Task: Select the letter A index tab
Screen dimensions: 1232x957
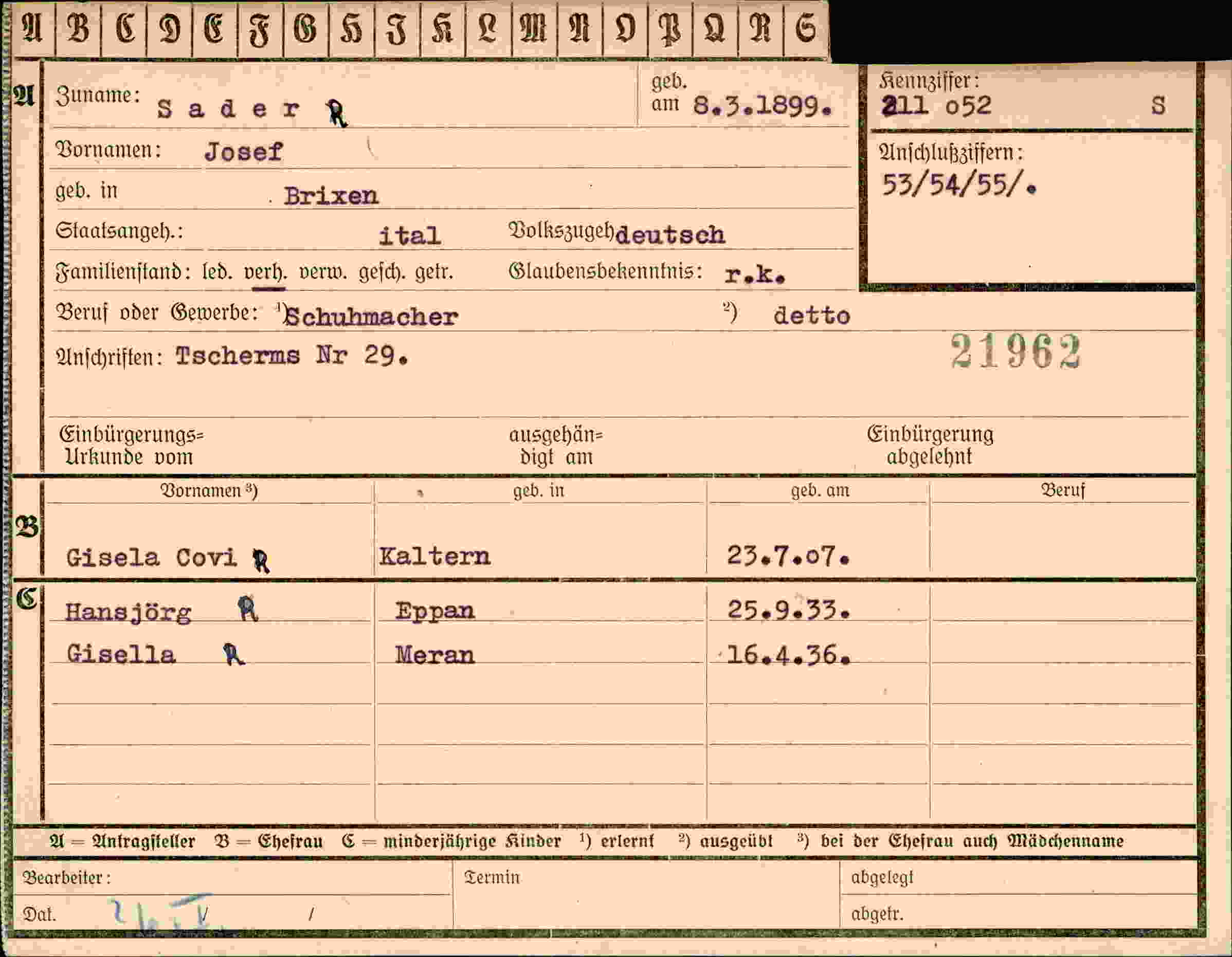Action: point(33,28)
